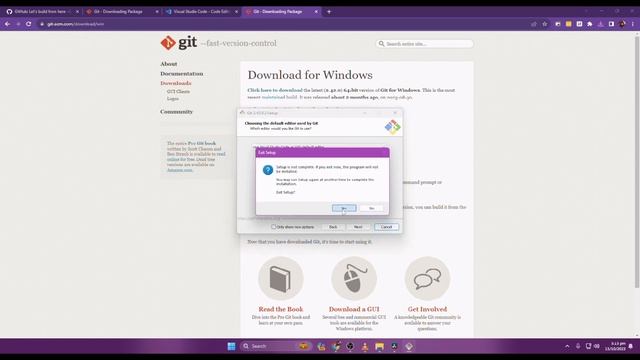The width and height of the screenshot is (640, 360).
Task: Click the address bar URL
Action: click(76, 24)
